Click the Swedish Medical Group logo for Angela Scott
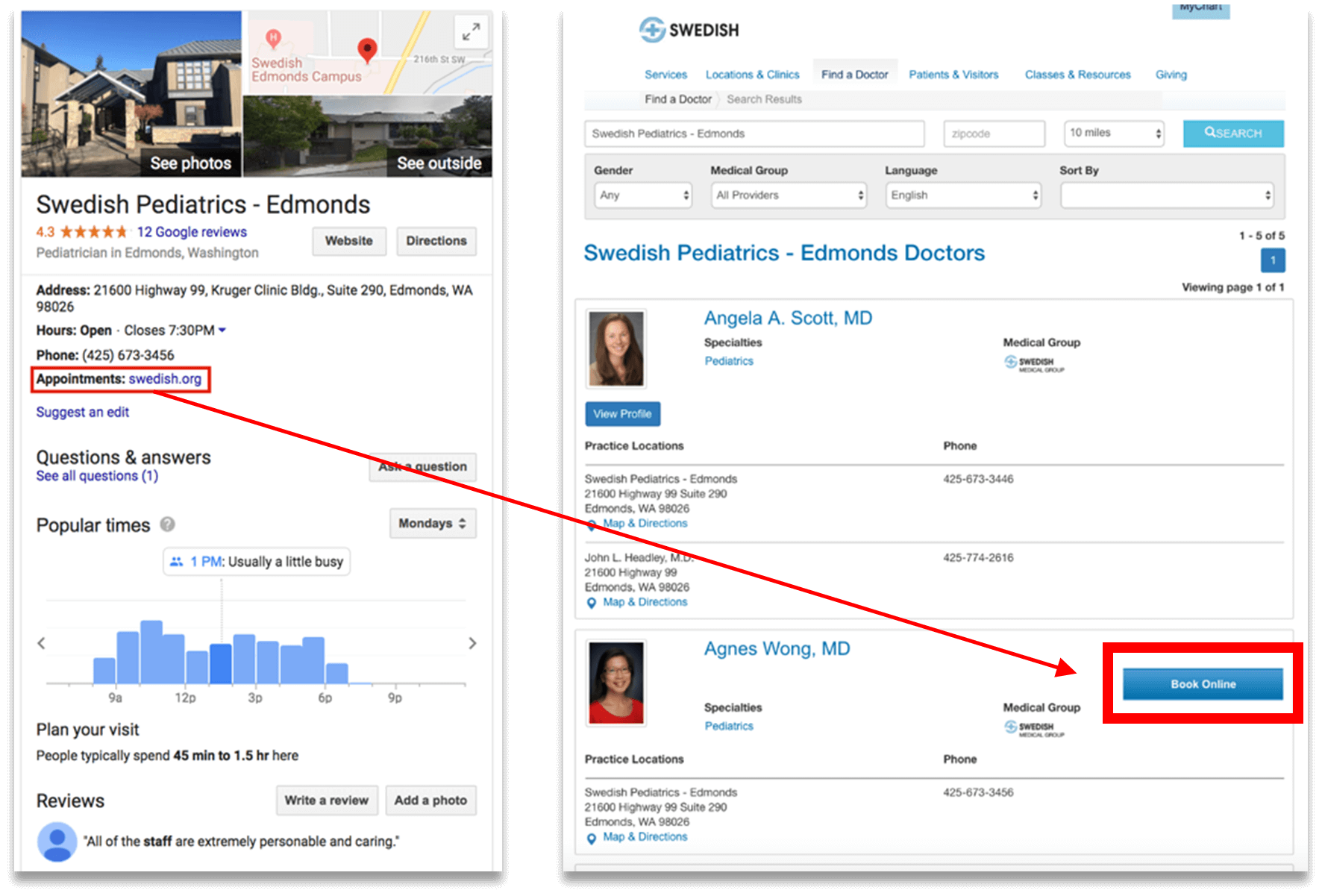Image resolution: width=1322 pixels, height=896 pixels. click(x=1034, y=363)
